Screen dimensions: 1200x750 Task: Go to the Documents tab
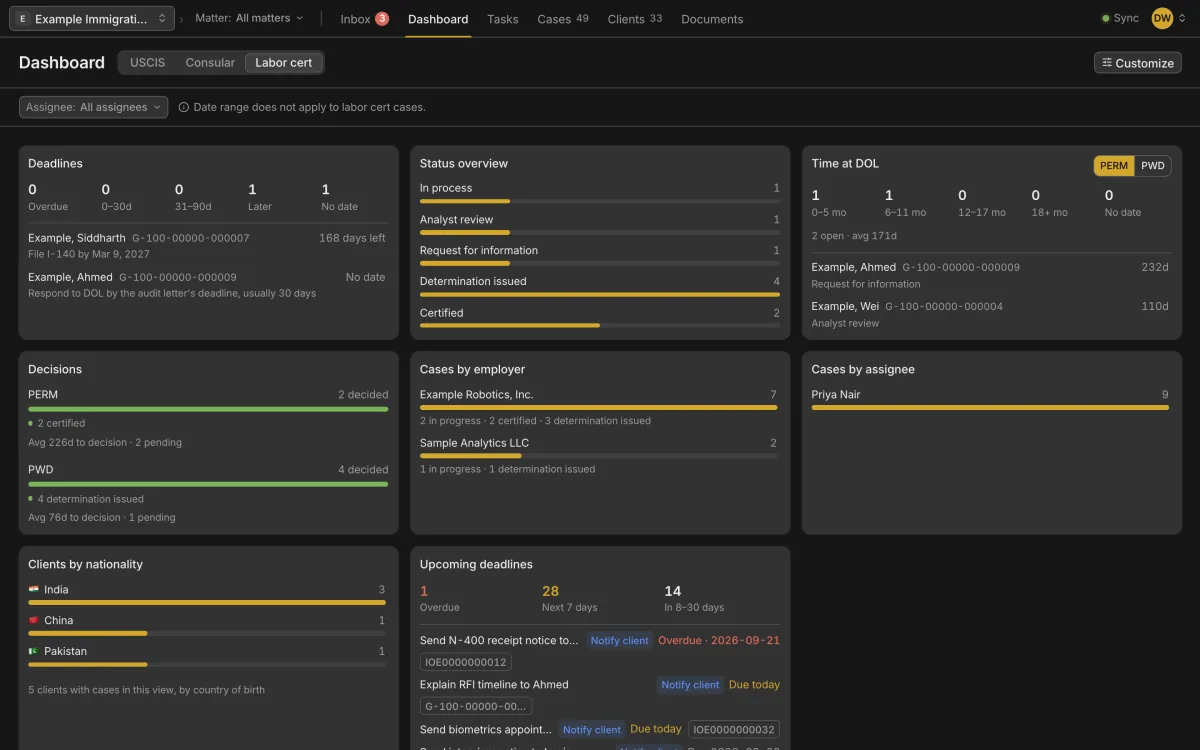coord(712,19)
